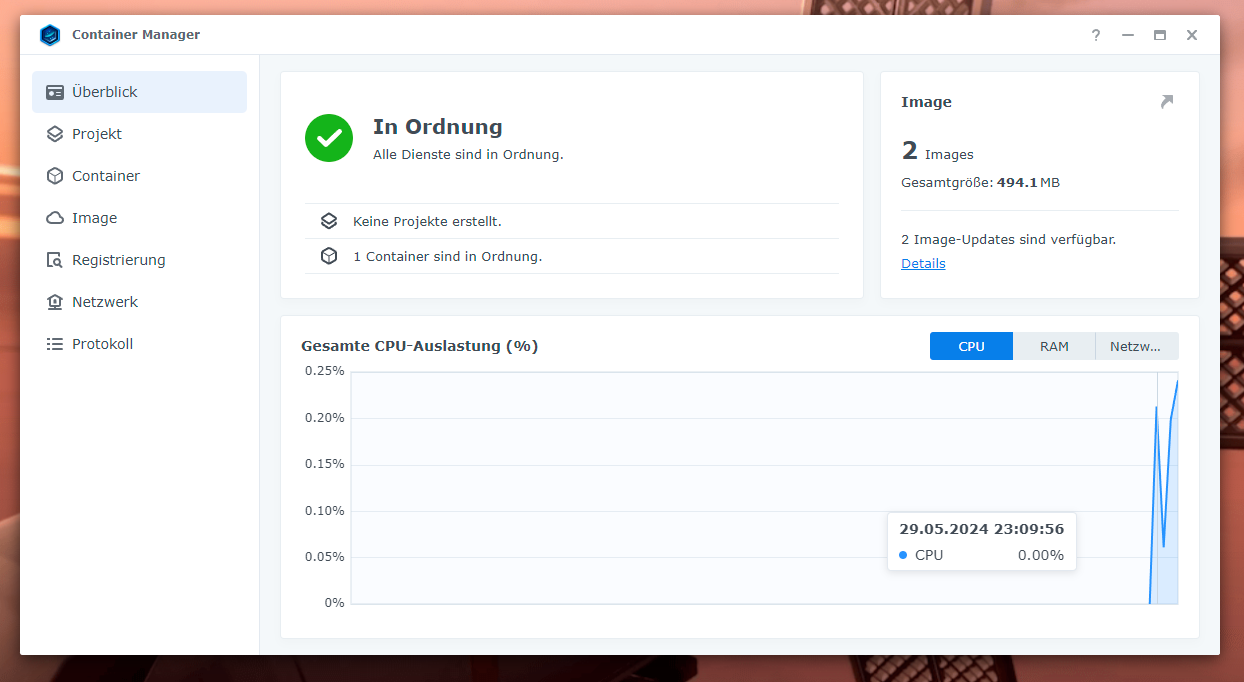Click the Netzwerk house icon
The height and width of the screenshot is (682, 1244).
click(x=55, y=302)
